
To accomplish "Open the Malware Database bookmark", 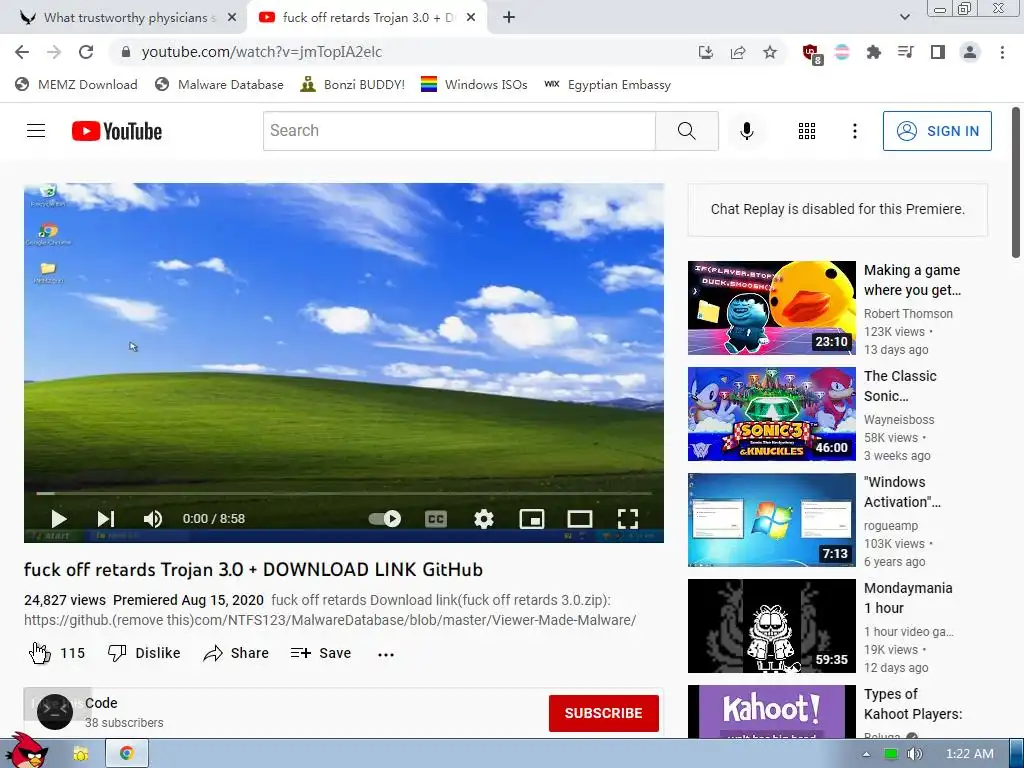I will (x=219, y=84).
